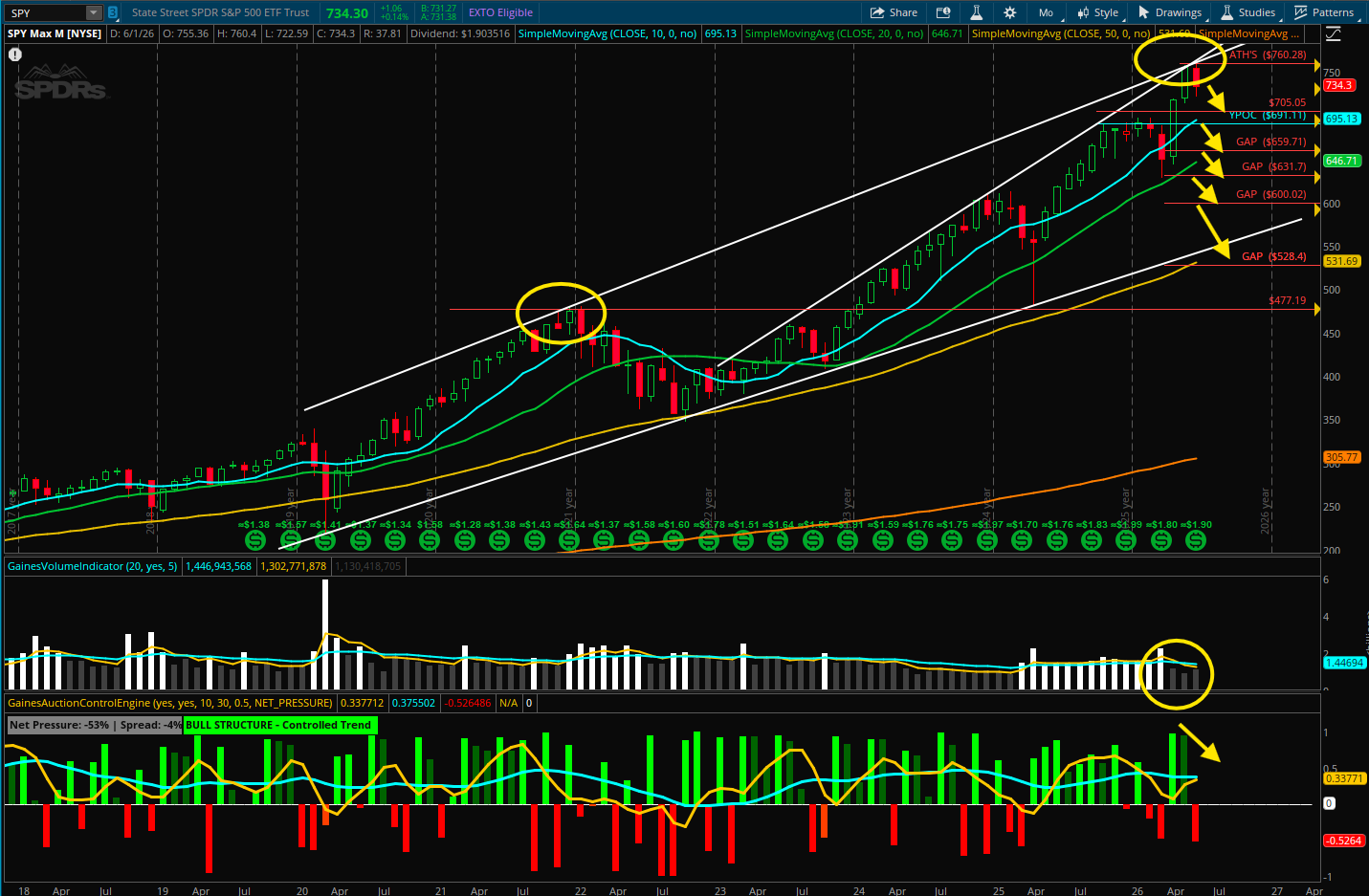
Task: Click the SPY Max M [NYSE] chart label
Action: 55,33
